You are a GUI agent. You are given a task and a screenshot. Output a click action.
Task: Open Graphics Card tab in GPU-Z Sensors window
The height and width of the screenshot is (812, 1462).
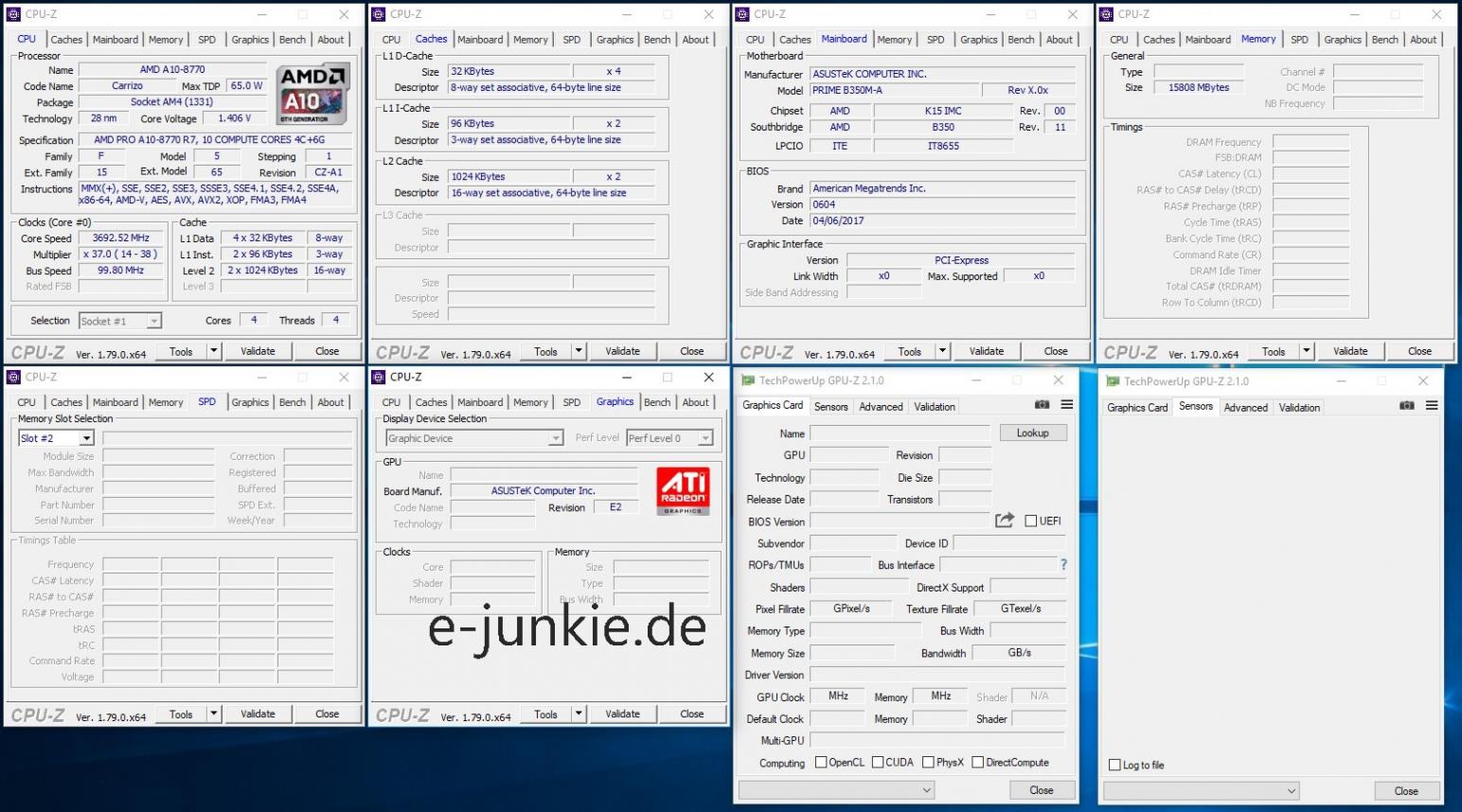point(1137,408)
